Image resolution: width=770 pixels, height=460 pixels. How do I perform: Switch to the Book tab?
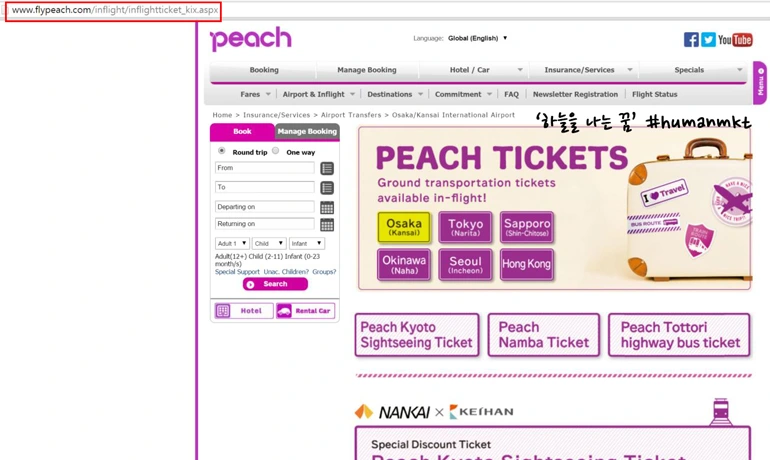(x=242, y=132)
